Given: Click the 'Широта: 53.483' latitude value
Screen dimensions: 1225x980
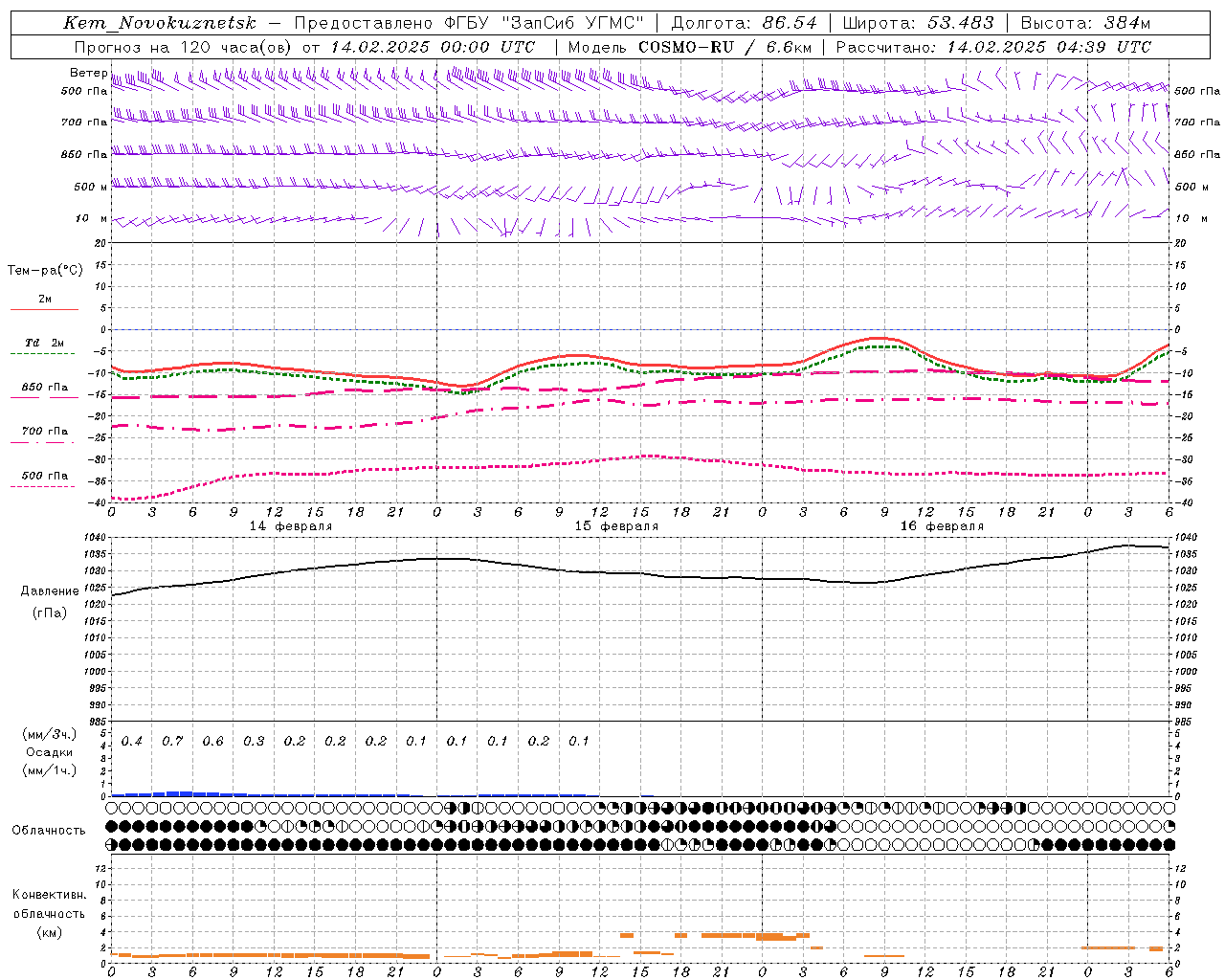Looking at the screenshot, I should click(x=919, y=23).
